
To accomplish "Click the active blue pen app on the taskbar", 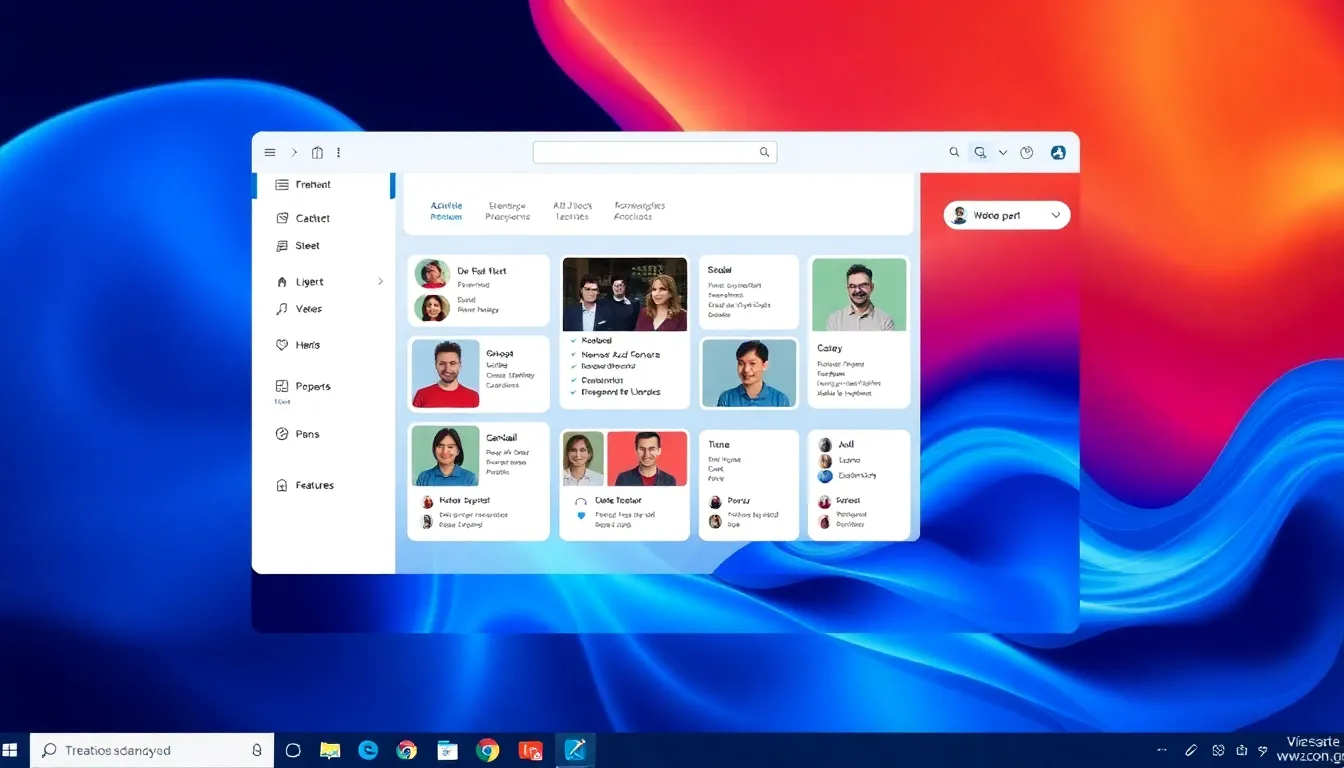I will point(575,750).
